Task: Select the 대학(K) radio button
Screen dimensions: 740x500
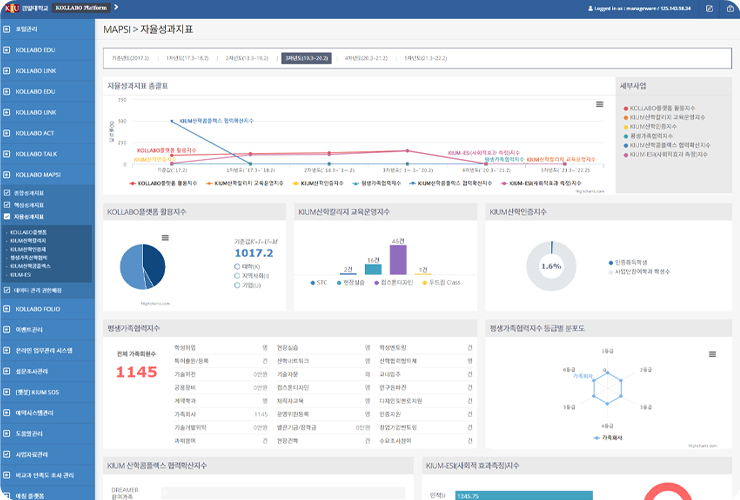Action: click(237, 267)
